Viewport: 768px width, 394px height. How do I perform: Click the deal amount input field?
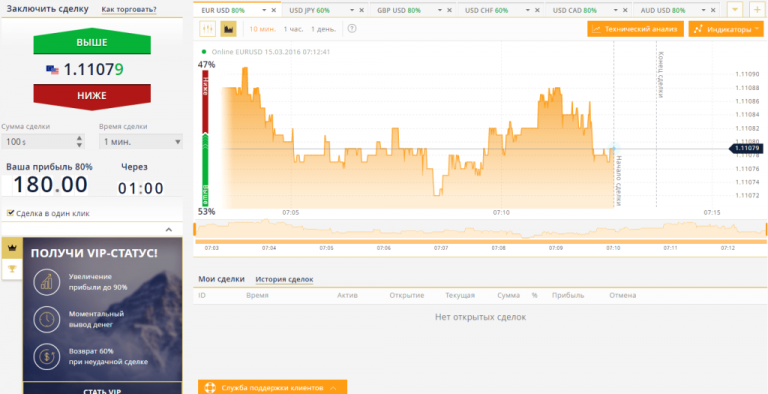pos(43,142)
